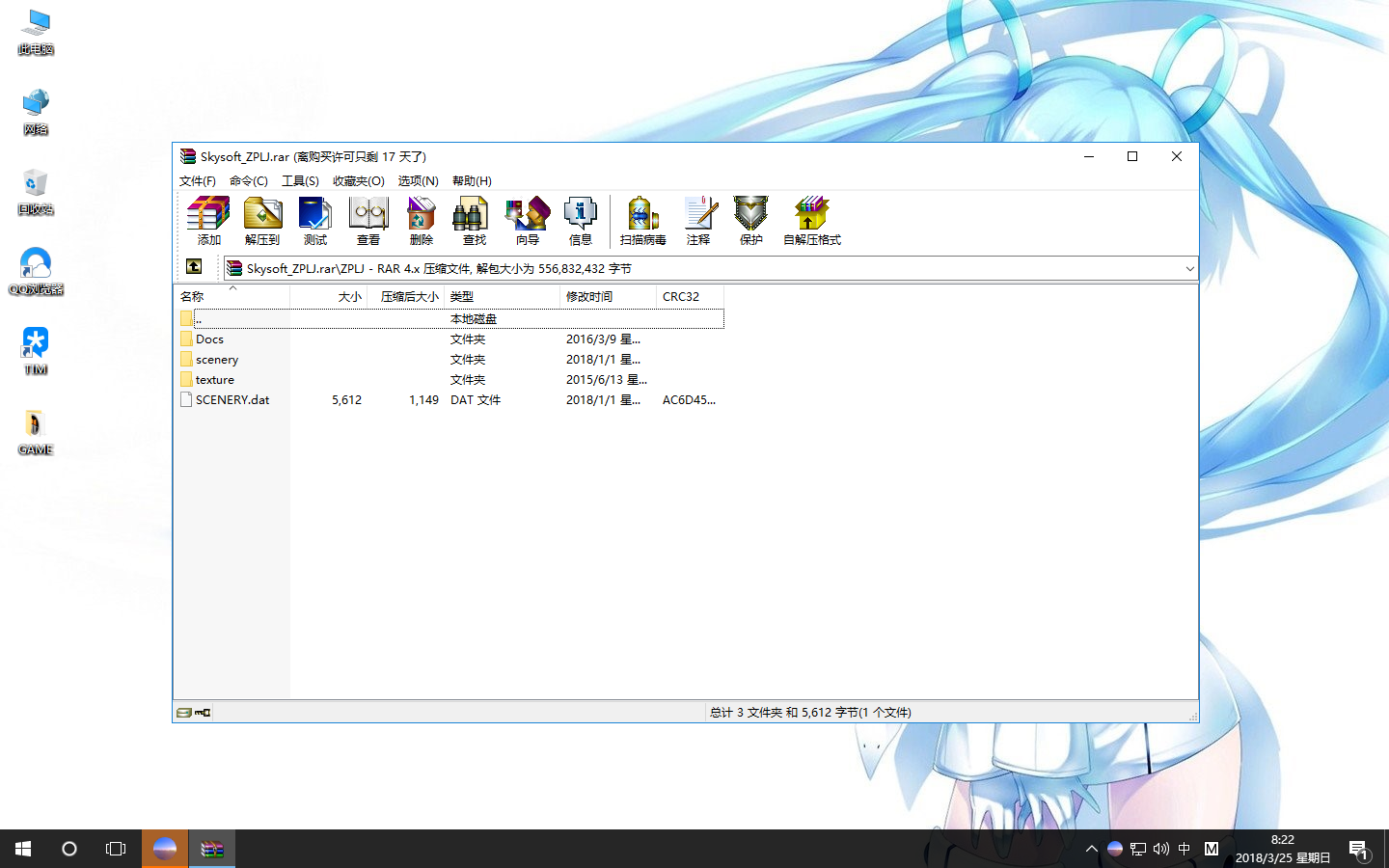Expand the archive path dropdown

(x=1189, y=268)
